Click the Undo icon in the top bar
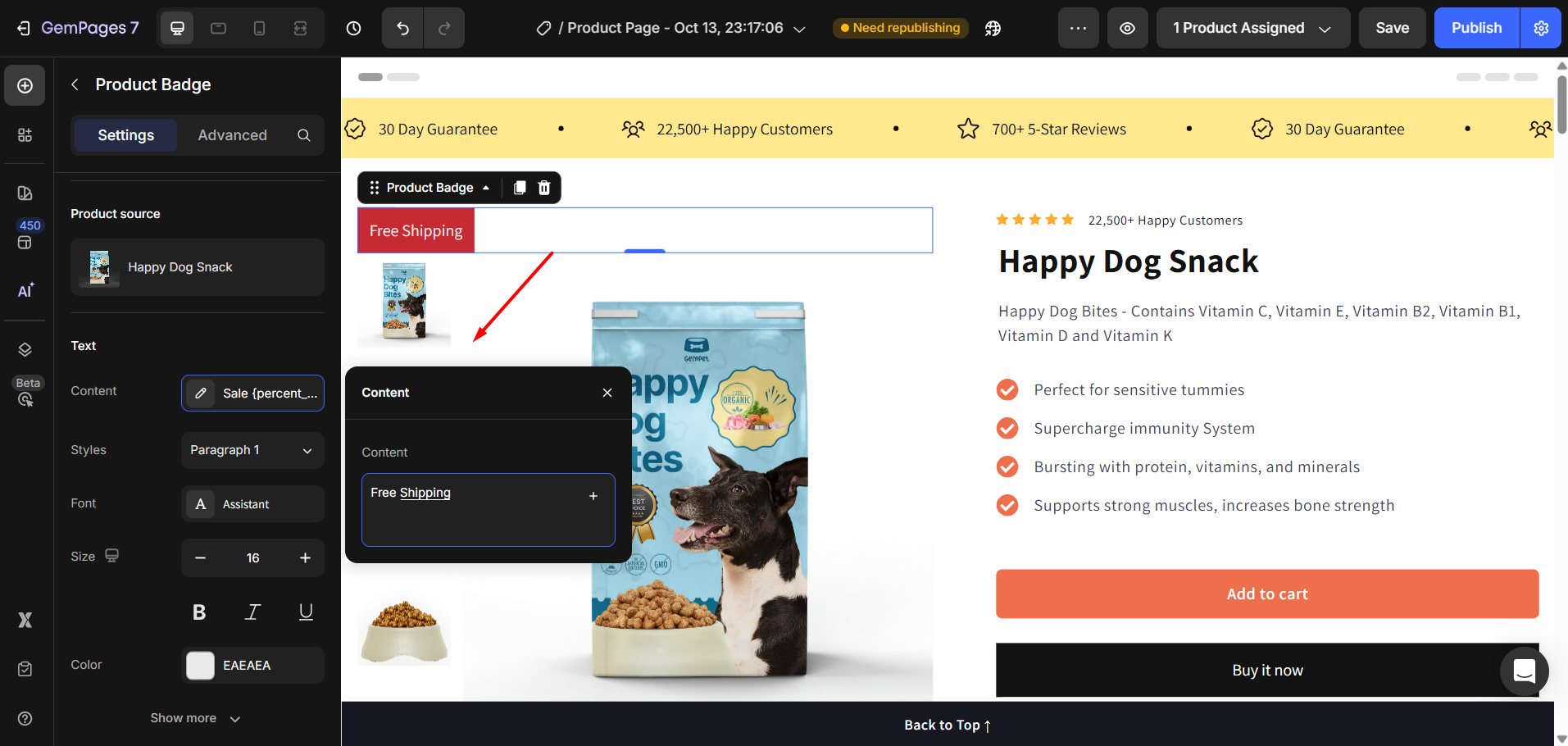 point(402,27)
